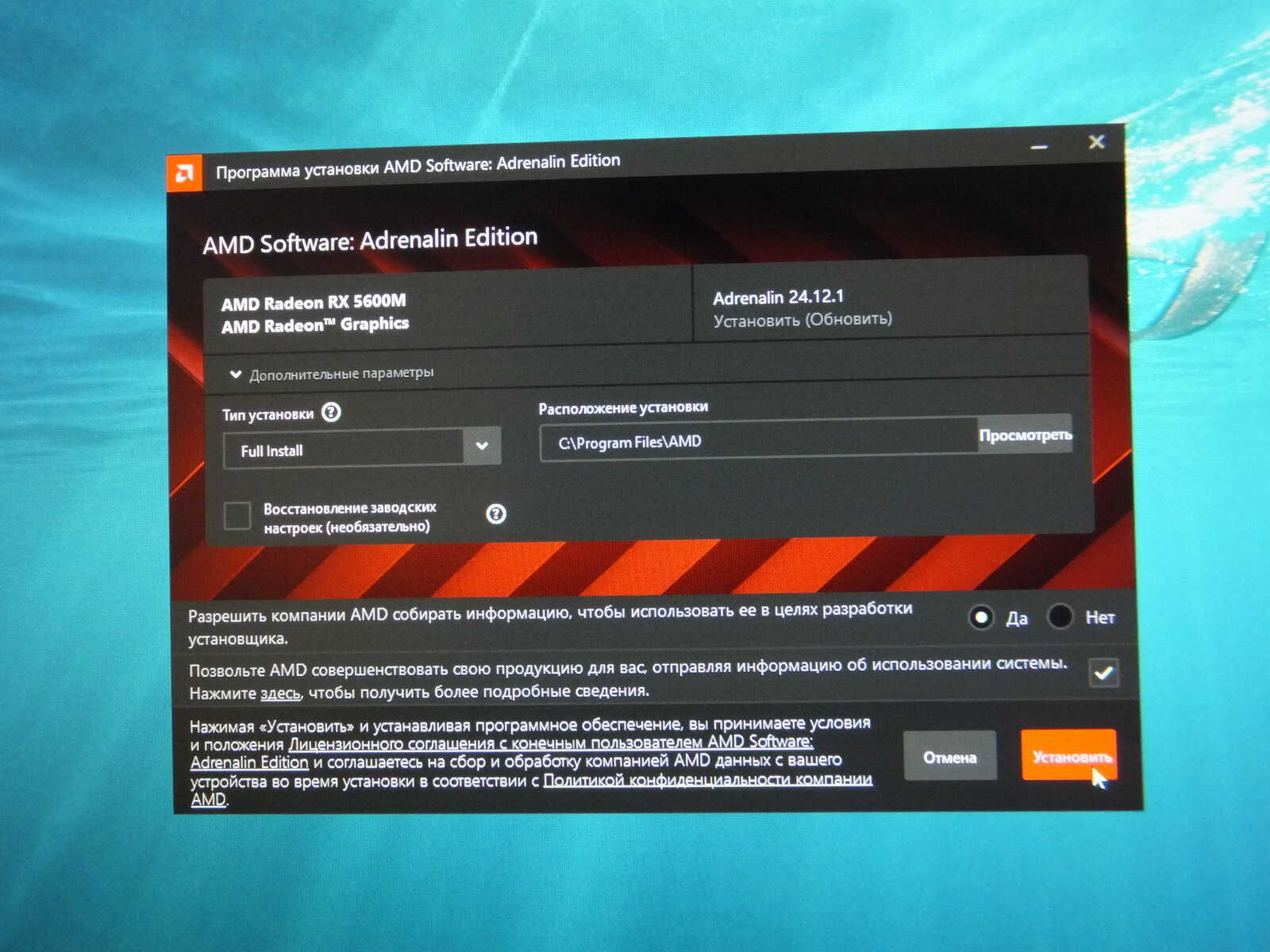Collapse the 'Дополнительные параметры' section
The width and height of the screenshot is (1270, 952).
tap(332, 374)
